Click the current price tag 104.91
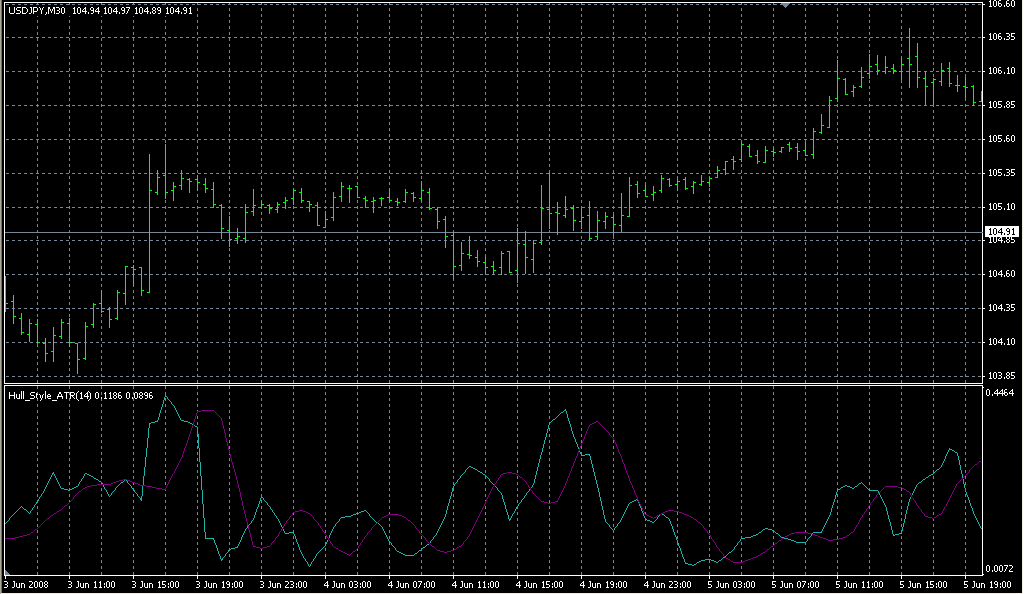1024x594 pixels. point(1001,232)
